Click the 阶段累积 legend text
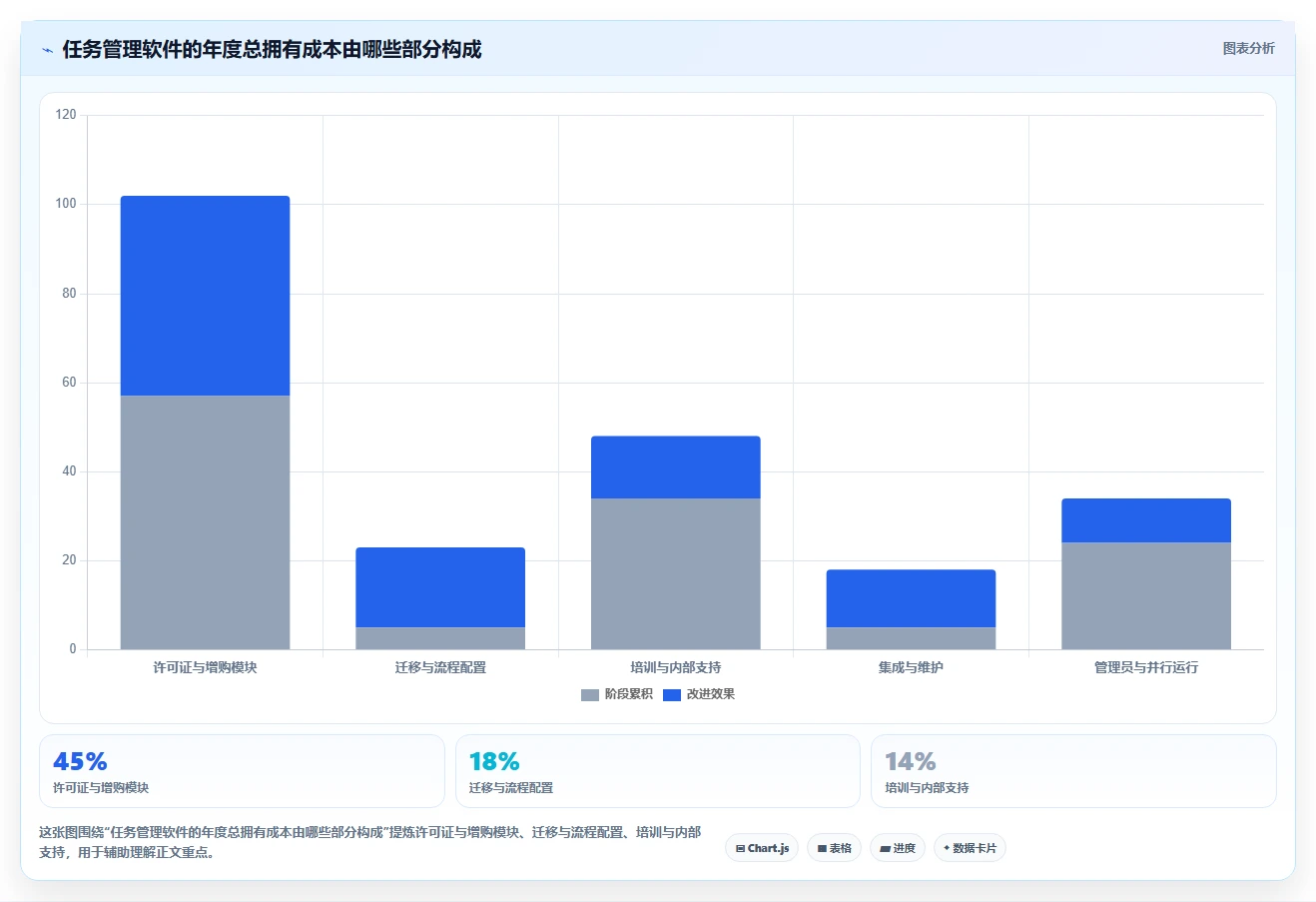The height and width of the screenshot is (902, 1316). (x=629, y=694)
